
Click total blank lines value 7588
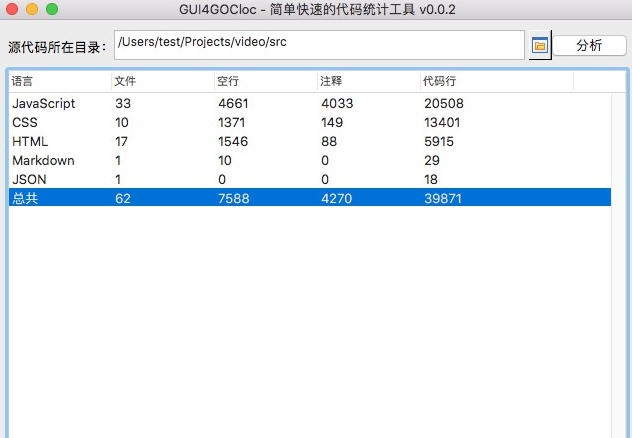click(x=234, y=198)
